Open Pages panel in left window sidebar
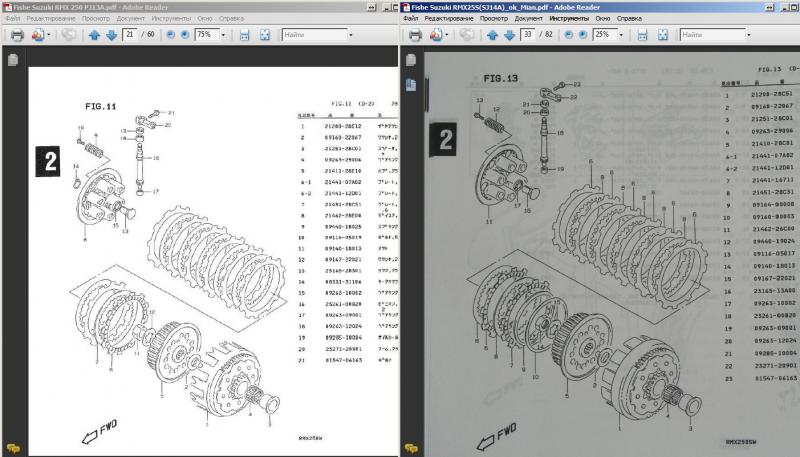 [x=13, y=60]
